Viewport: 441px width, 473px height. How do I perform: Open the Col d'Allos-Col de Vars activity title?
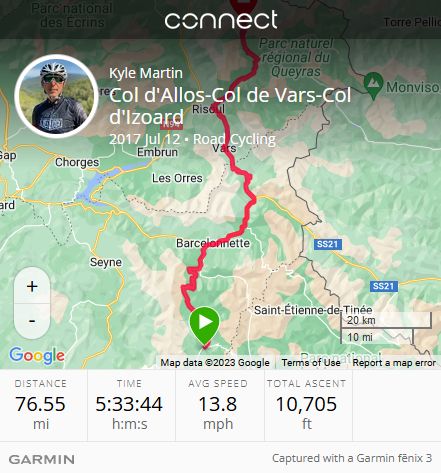click(230, 106)
